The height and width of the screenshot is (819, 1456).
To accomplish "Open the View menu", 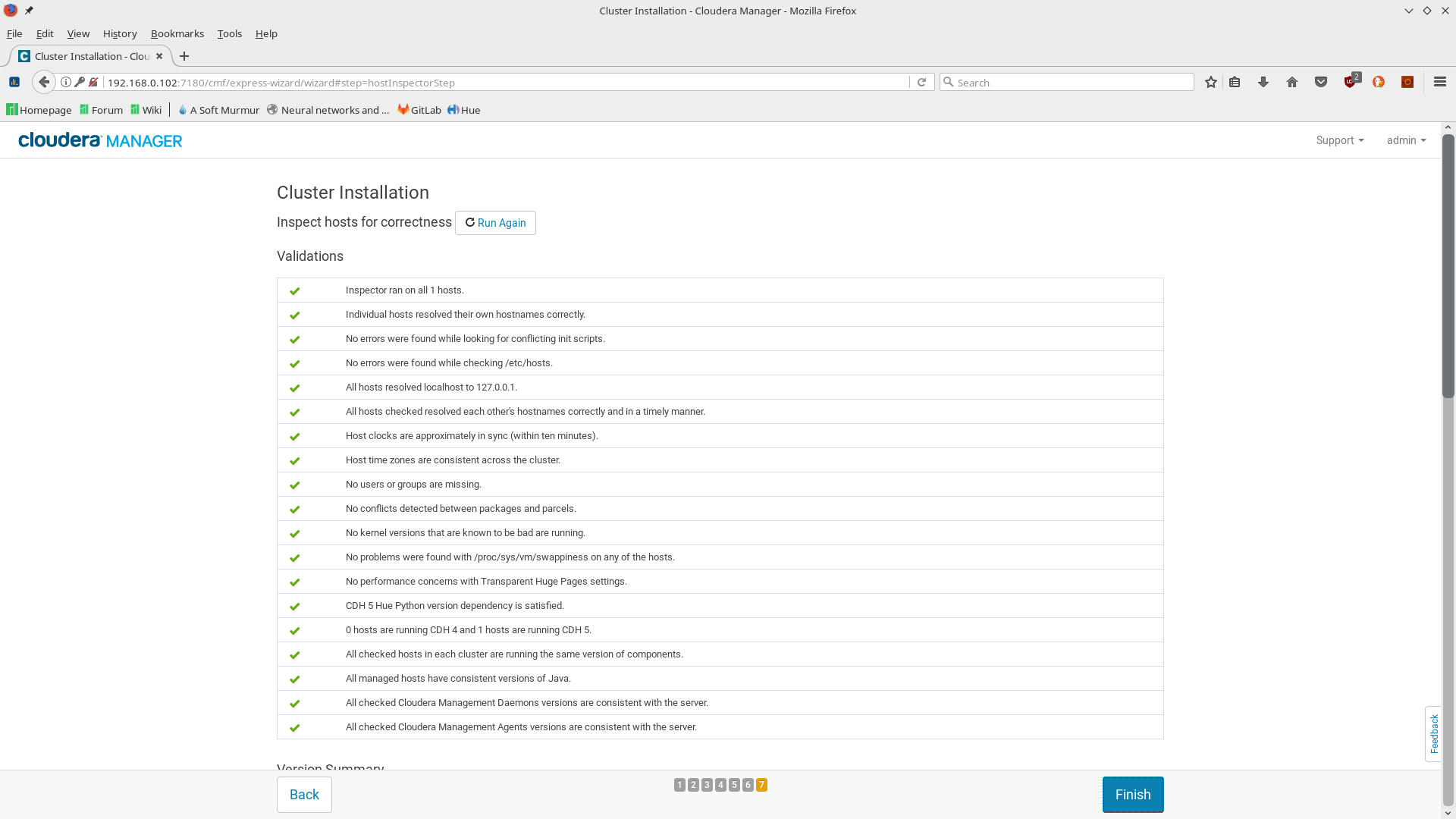I will (78, 33).
